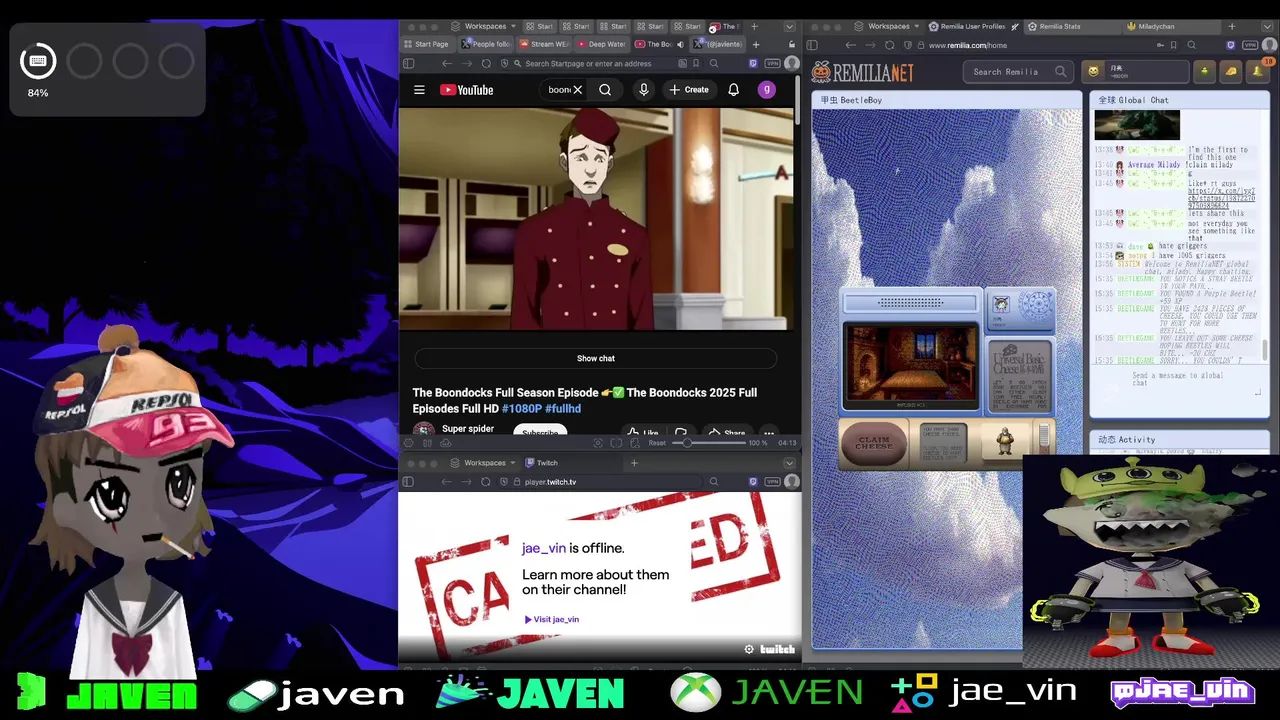Click the Twitch logo in the player
The image size is (1280, 720).
pyautogui.click(x=778, y=649)
